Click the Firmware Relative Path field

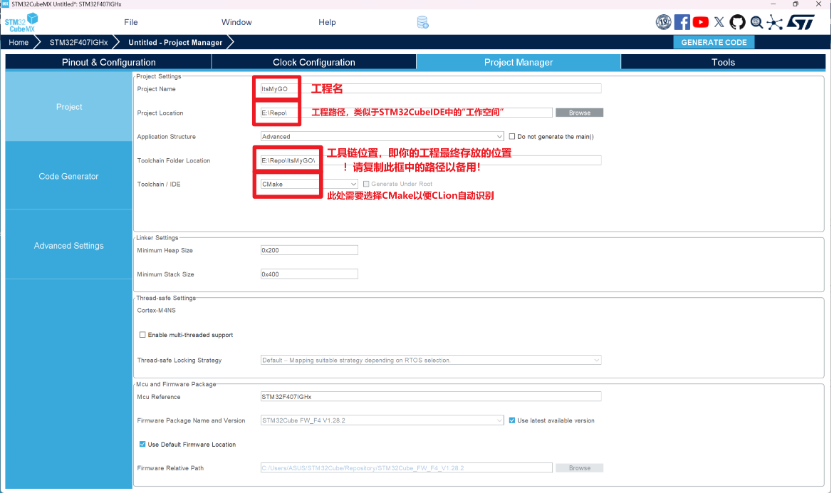point(406,468)
